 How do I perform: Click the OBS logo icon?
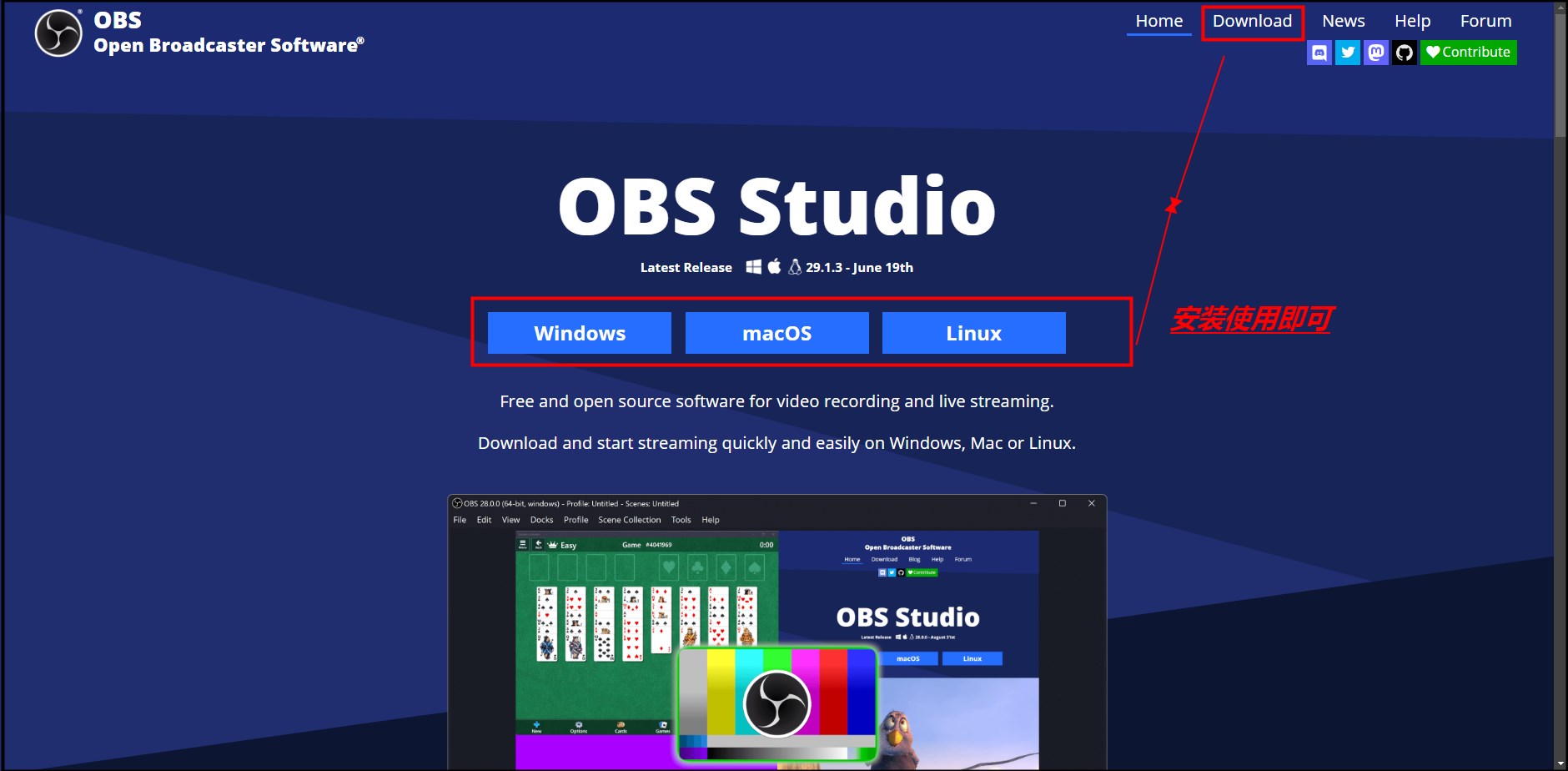pos(58,33)
